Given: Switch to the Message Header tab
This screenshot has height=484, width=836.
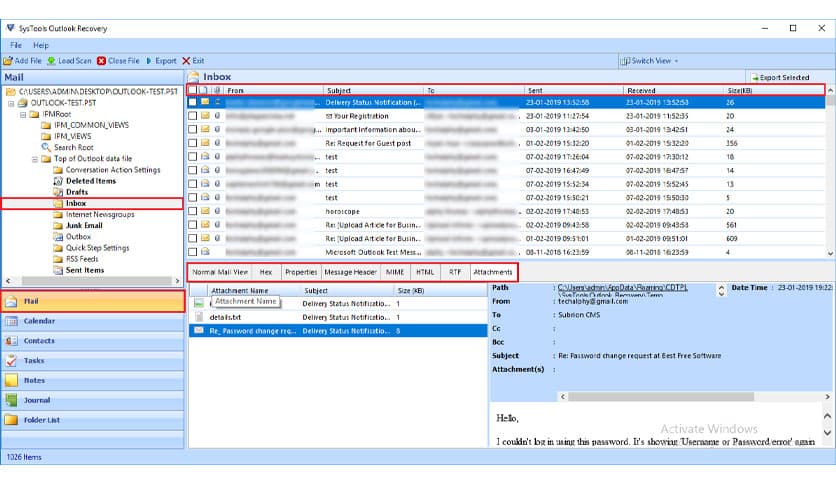Looking at the screenshot, I should pyautogui.click(x=350, y=272).
